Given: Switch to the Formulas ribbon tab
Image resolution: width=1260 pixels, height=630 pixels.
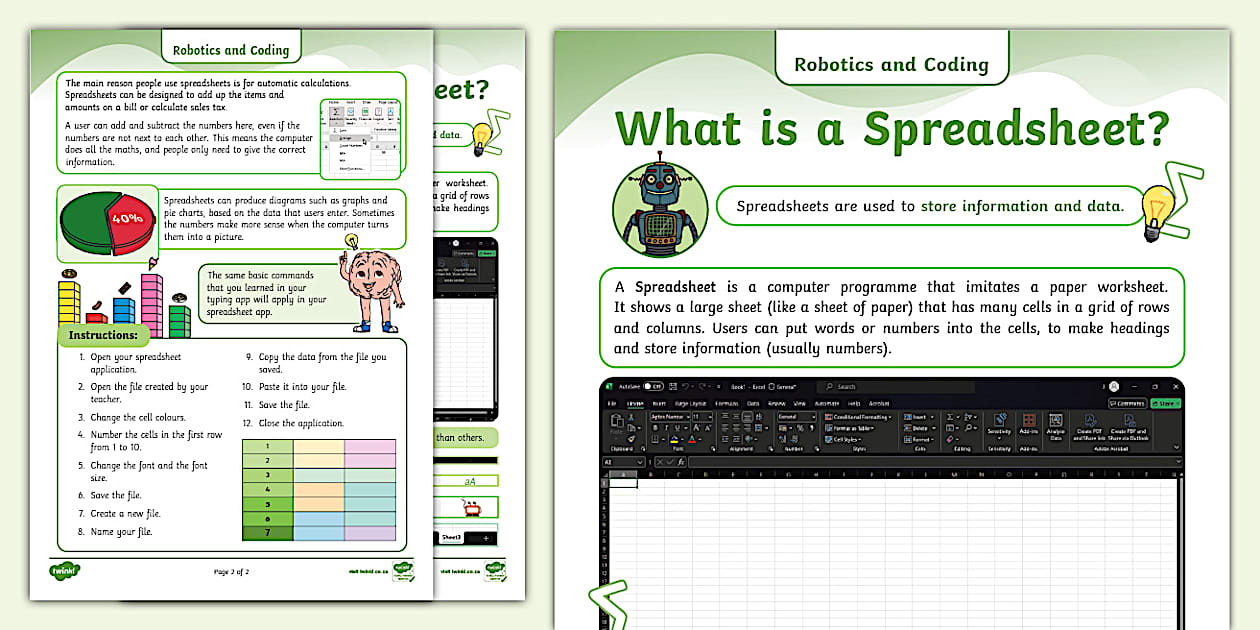Looking at the screenshot, I should pyautogui.click(x=727, y=402).
